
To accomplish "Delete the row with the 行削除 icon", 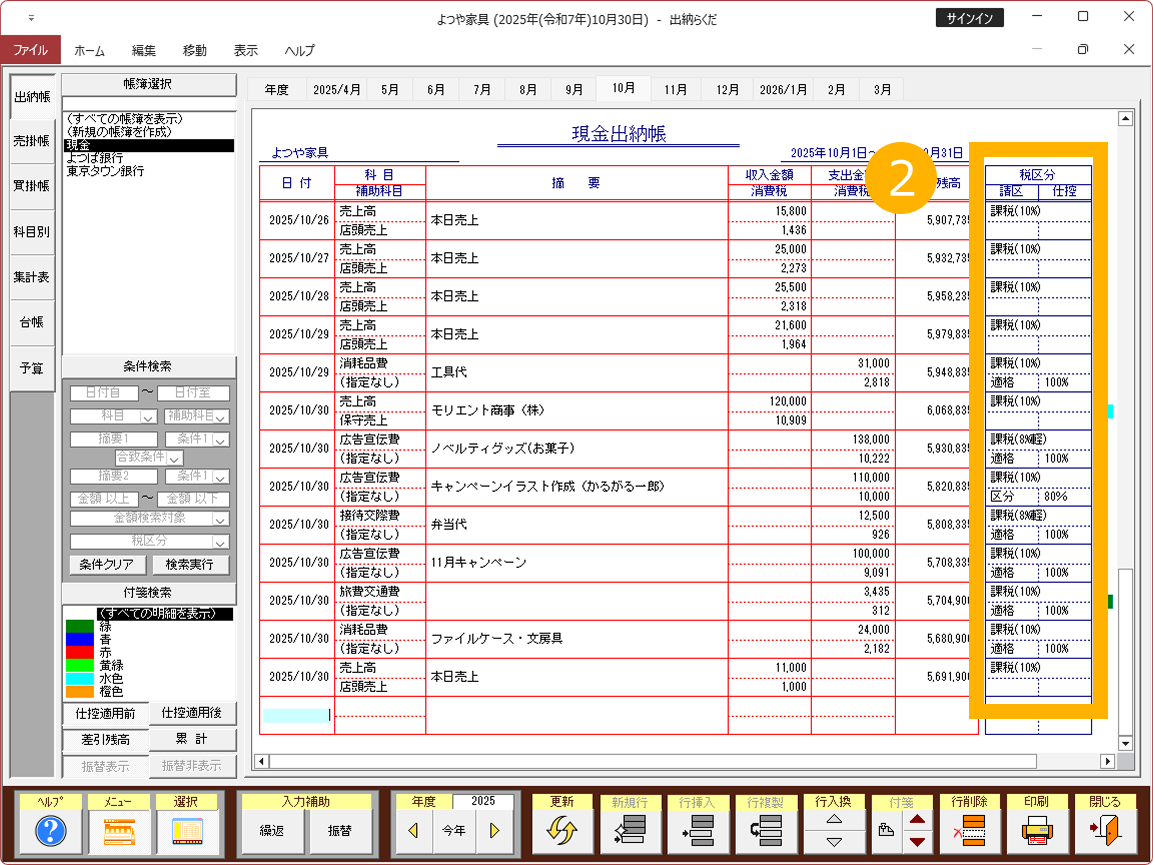I will 969,831.
